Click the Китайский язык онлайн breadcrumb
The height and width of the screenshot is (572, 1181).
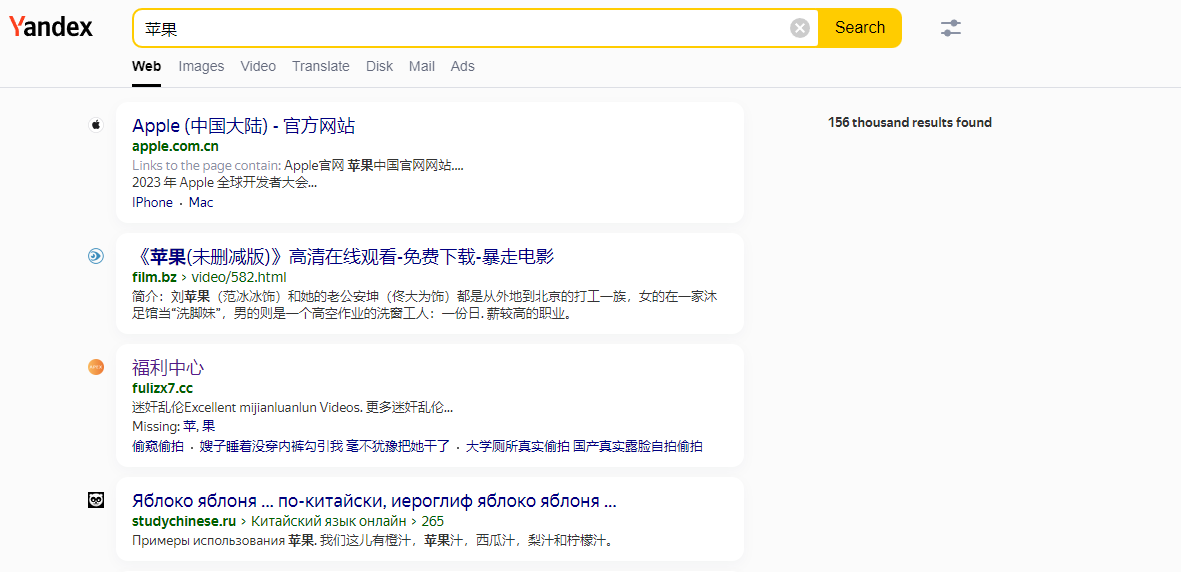(329, 522)
